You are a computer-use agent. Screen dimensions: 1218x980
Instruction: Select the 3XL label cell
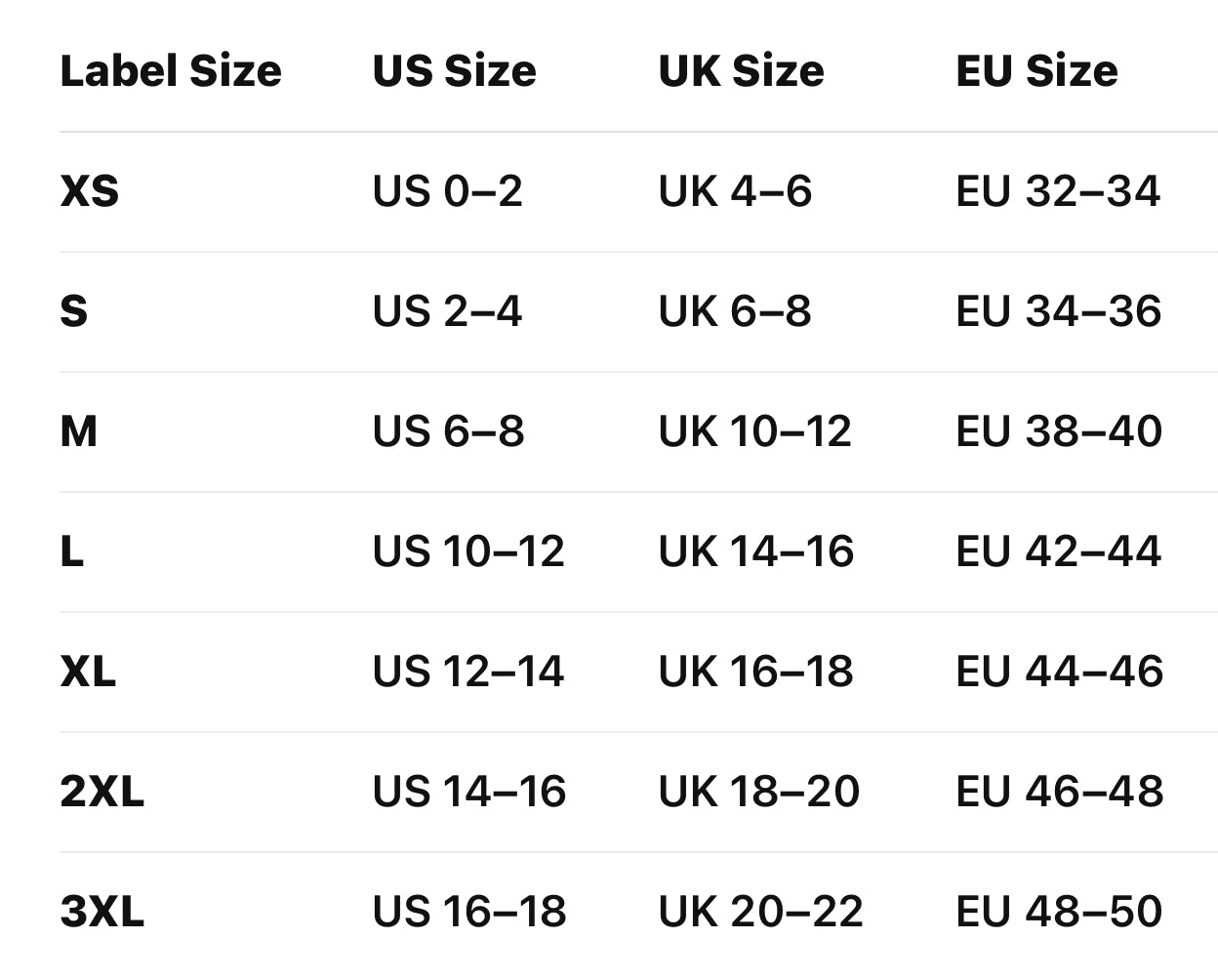[x=101, y=912]
